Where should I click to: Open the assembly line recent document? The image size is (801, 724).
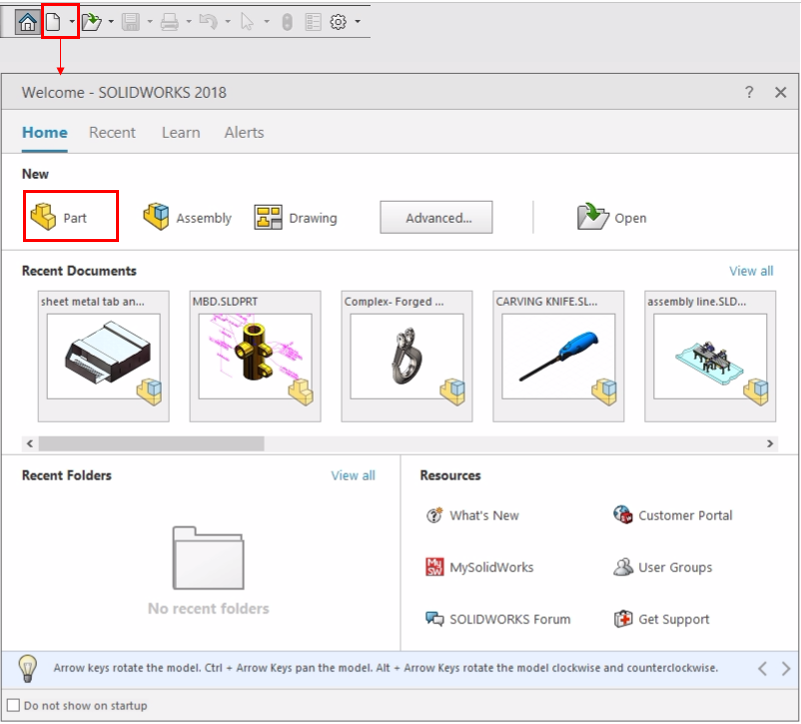click(x=710, y=356)
